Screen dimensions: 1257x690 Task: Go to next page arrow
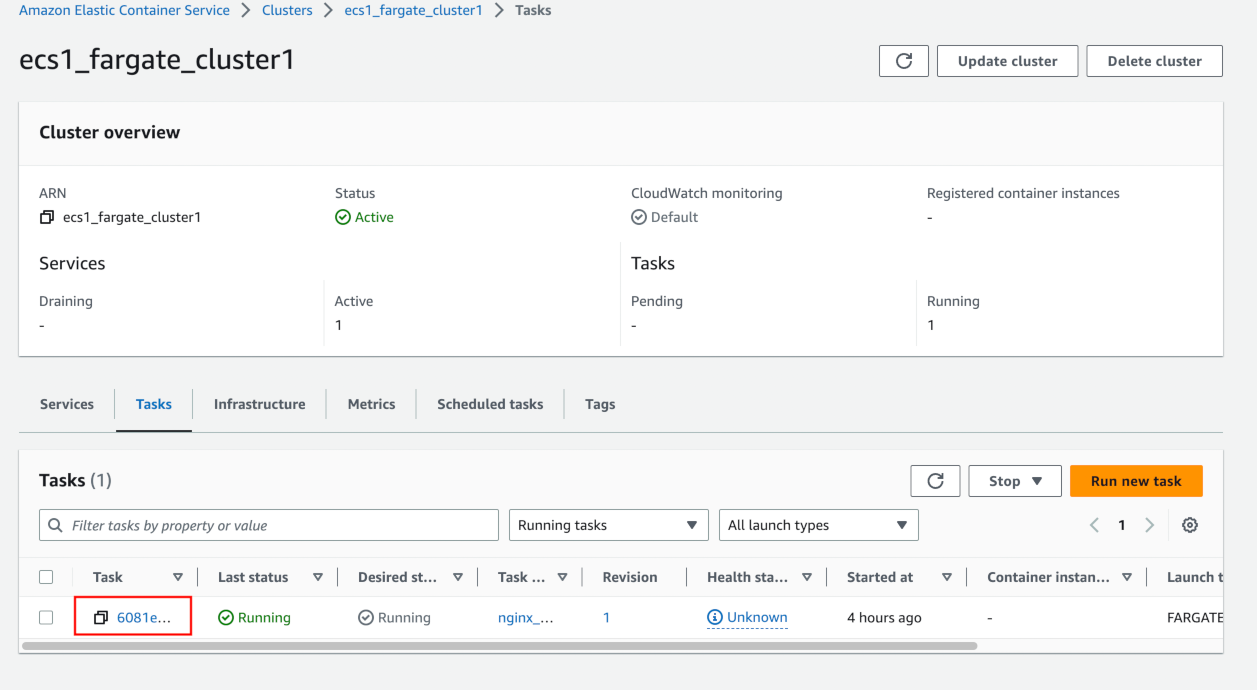(1149, 525)
